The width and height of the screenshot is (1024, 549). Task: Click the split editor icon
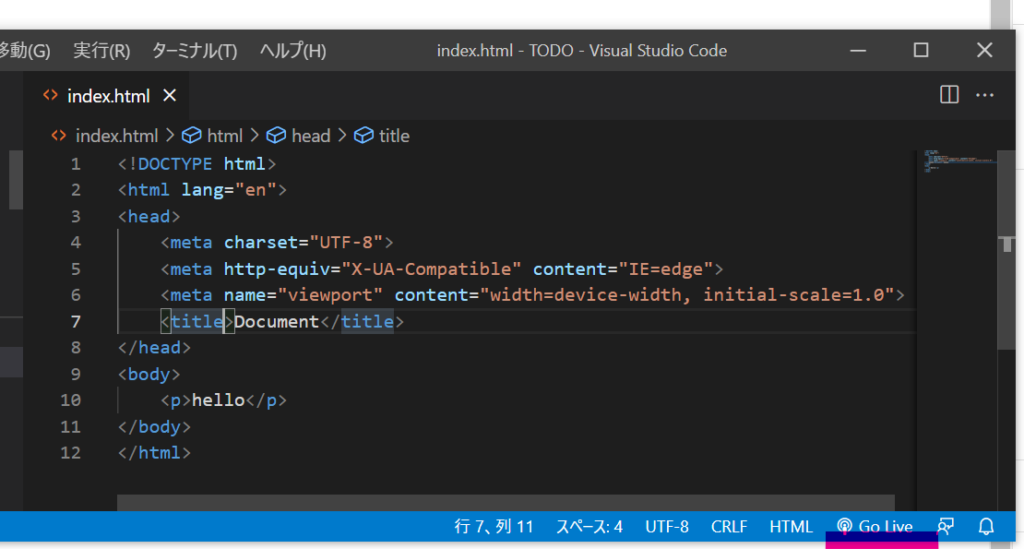coord(949,95)
